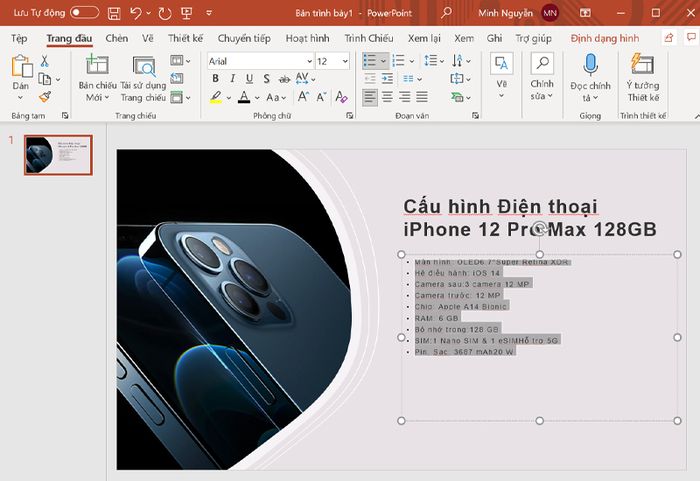700x481 pixels.
Task: Toggle bullet list button
Action: 370,60
